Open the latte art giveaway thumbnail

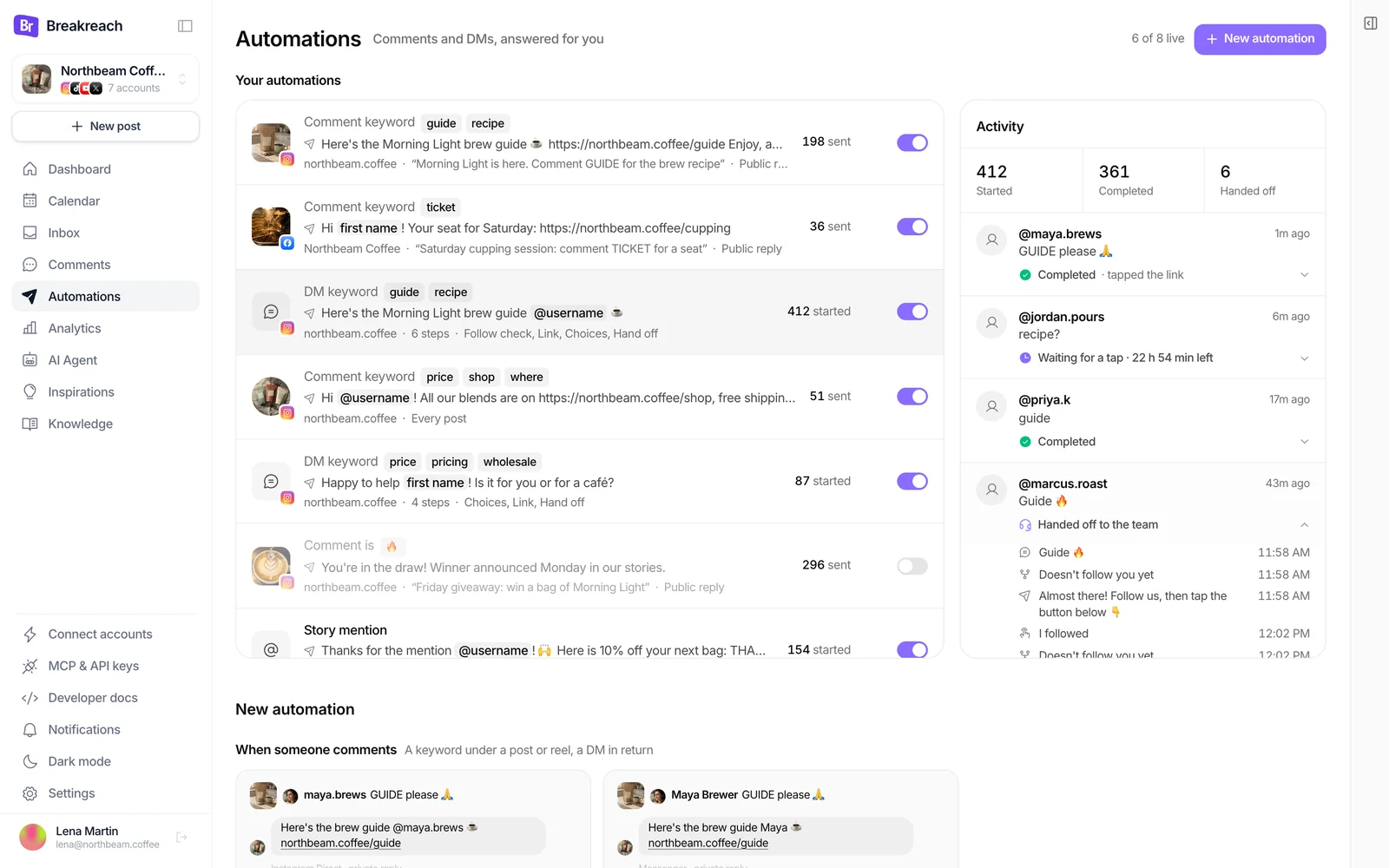(271, 566)
